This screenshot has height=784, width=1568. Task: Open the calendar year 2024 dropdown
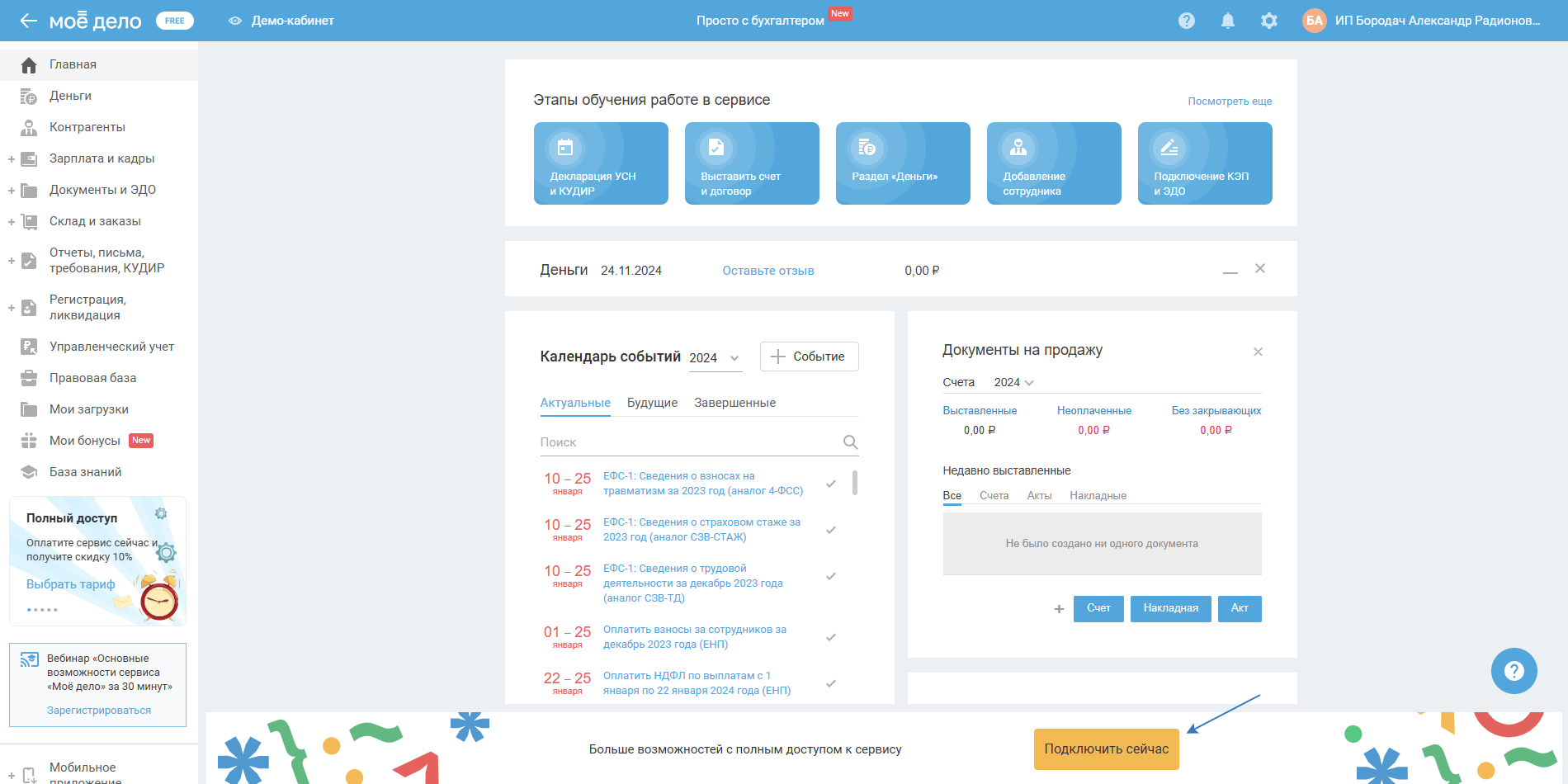(715, 358)
